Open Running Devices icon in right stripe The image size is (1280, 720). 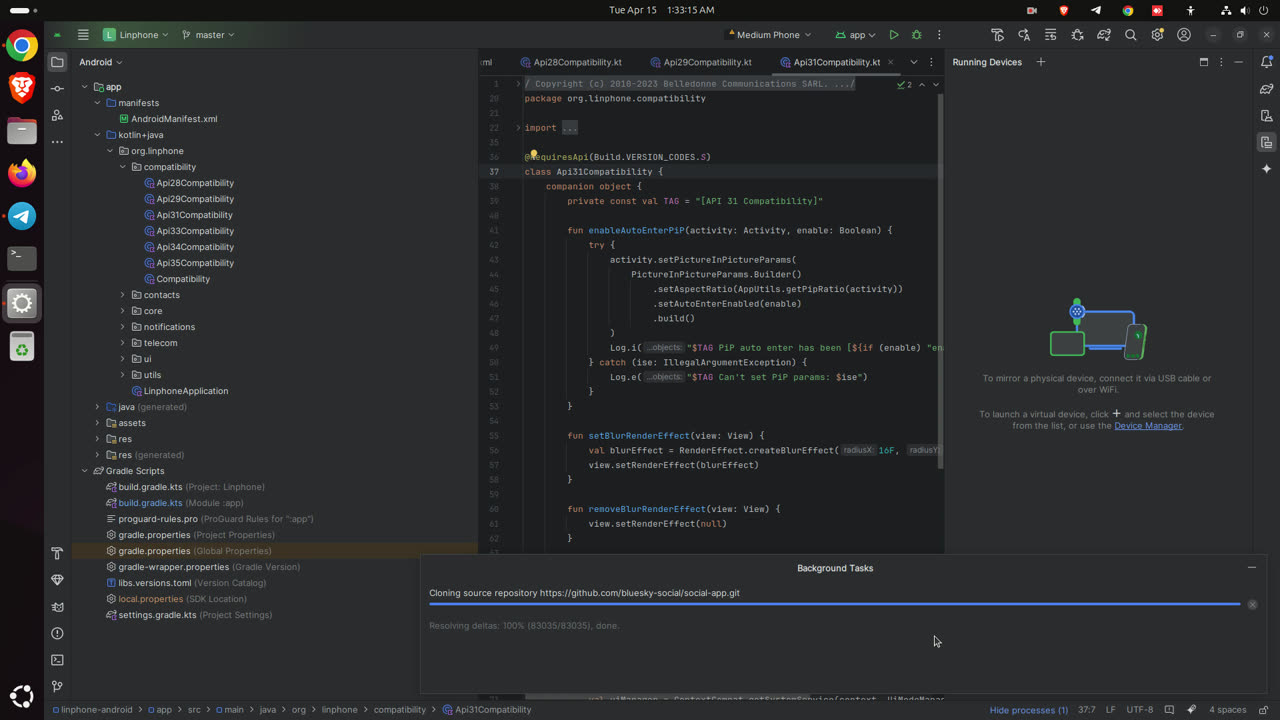point(1266,142)
